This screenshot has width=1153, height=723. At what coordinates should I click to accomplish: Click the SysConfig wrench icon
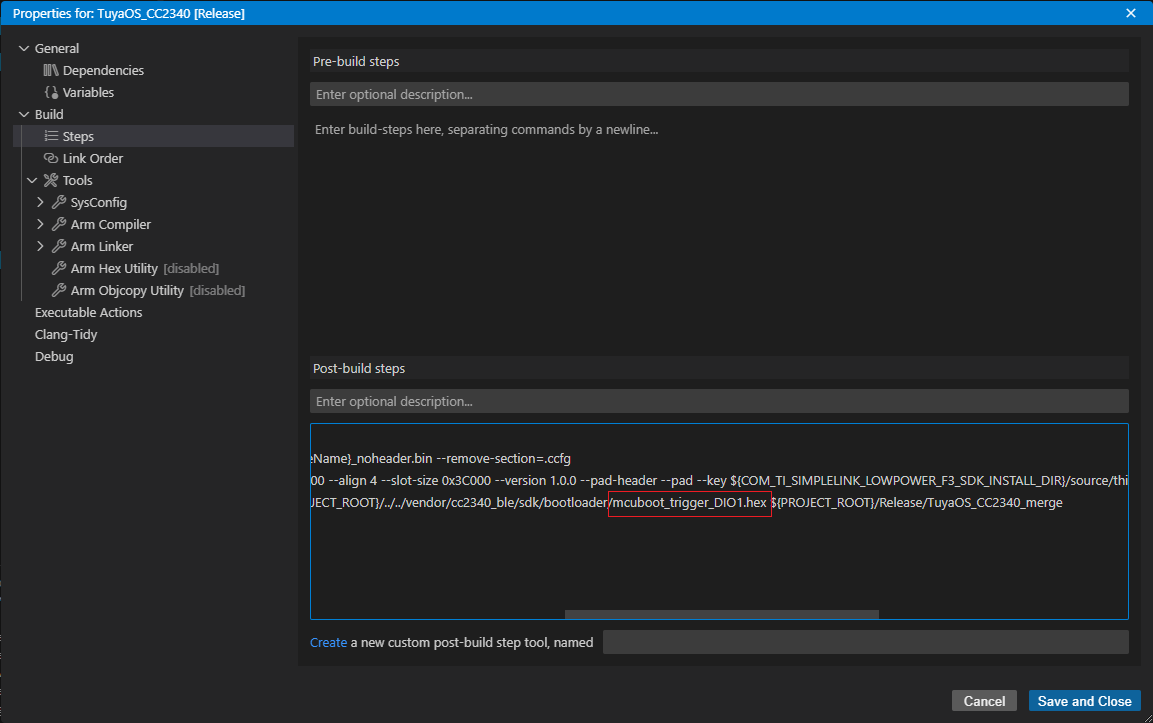(x=59, y=202)
